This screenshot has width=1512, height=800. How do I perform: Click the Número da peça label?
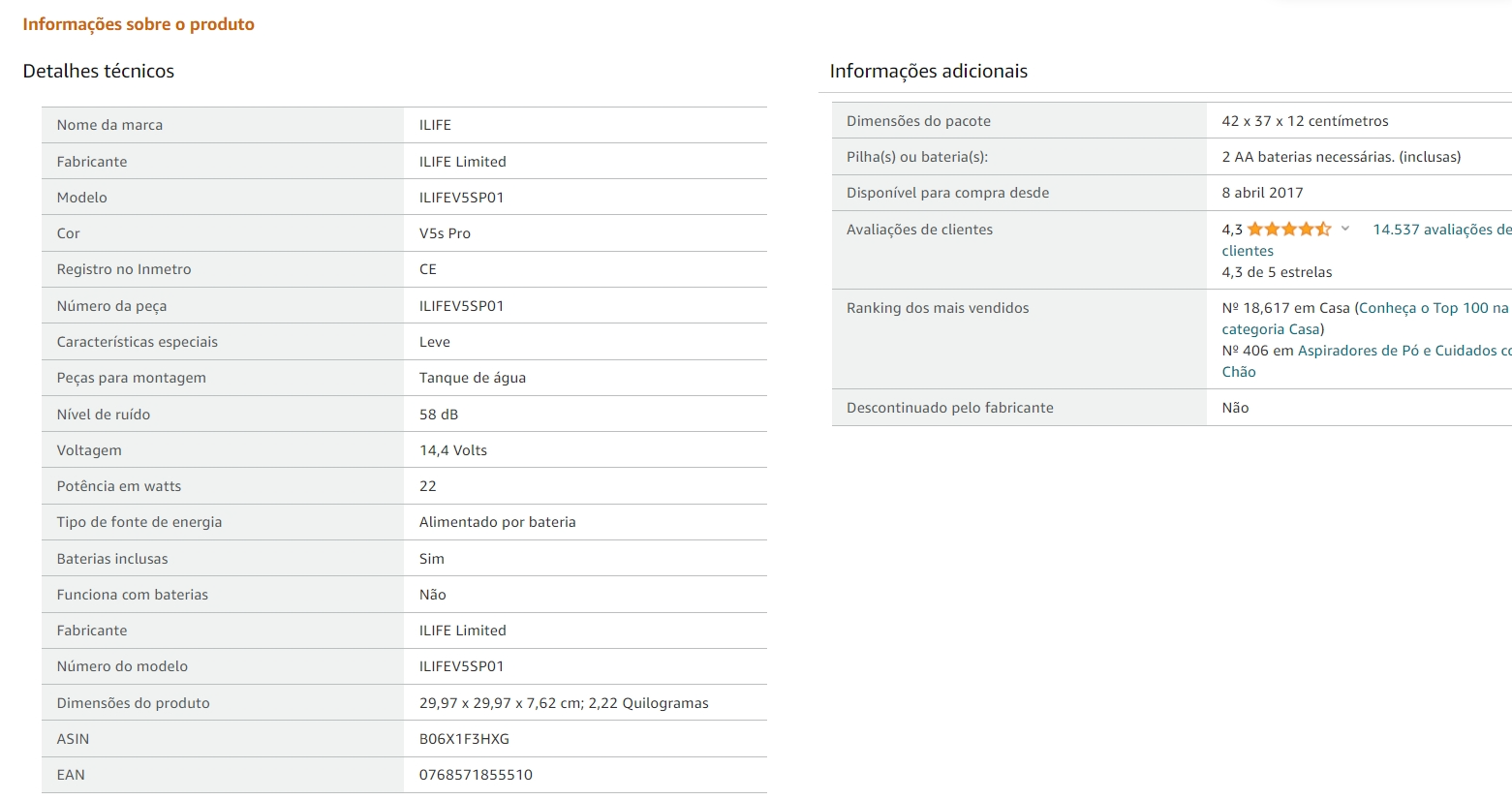(x=111, y=306)
